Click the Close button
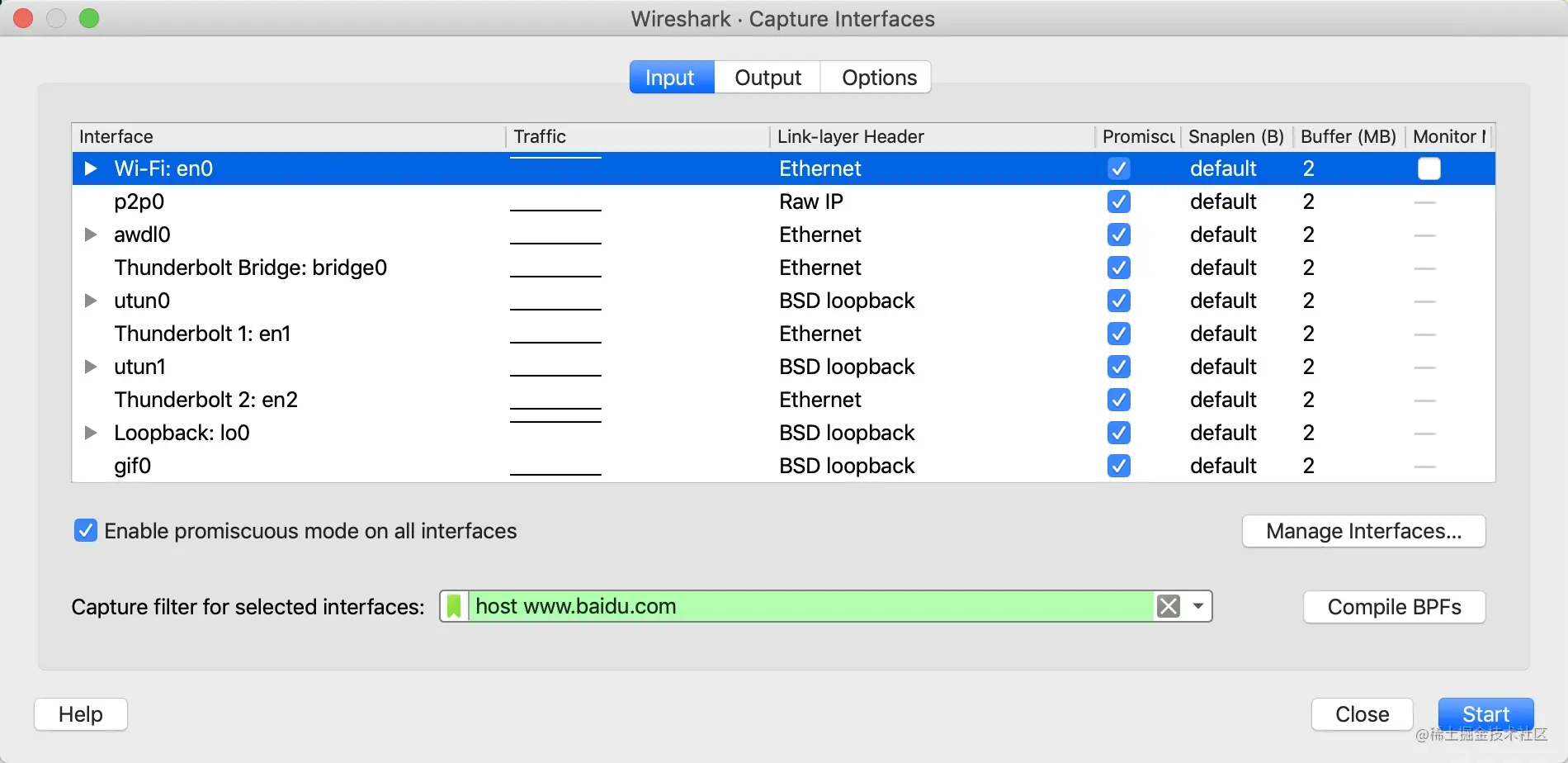Image resolution: width=1568 pixels, height=763 pixels. pos(1362,714)
